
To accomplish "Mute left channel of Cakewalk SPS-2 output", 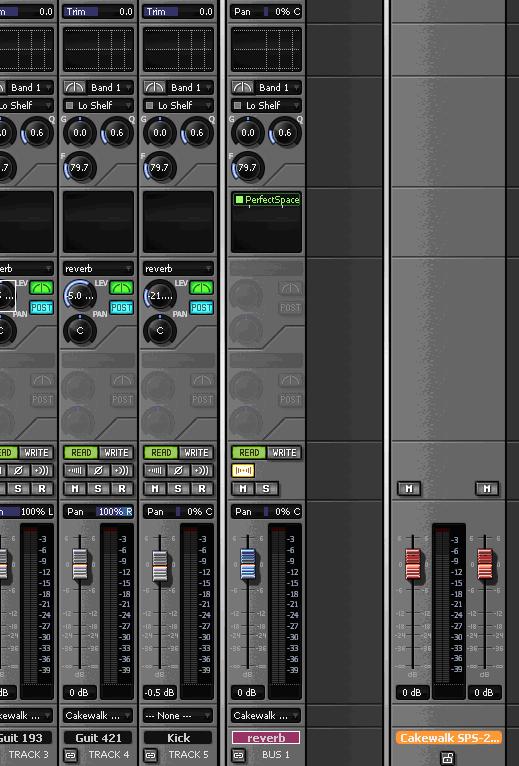I will tap(409, 489).
